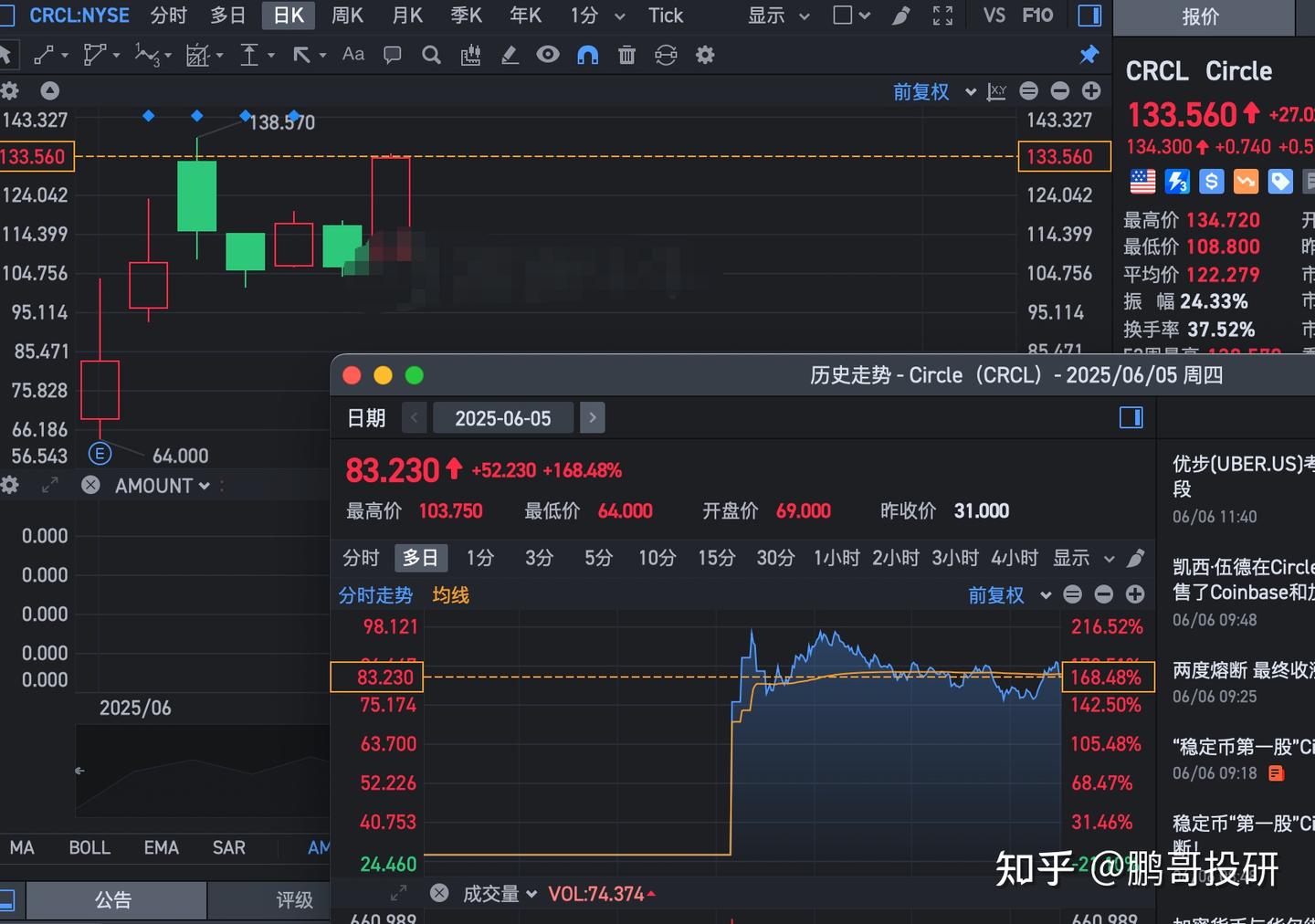1315x924 pixels.
Task: Click the brush style icon in top bar
Action: (x=901, y=16)
